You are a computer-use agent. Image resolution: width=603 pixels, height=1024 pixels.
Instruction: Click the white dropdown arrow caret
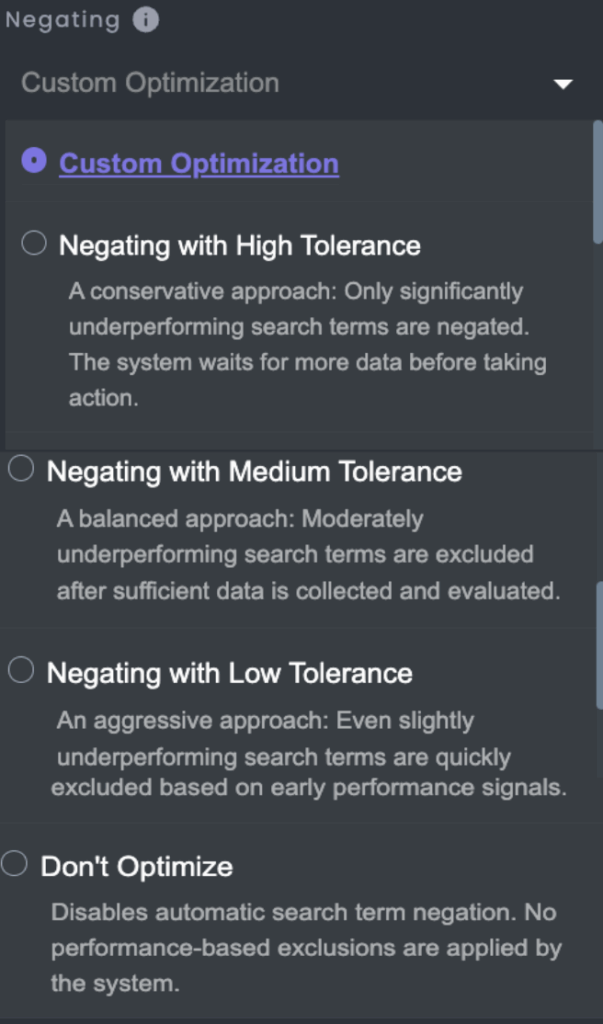(563, 84)
